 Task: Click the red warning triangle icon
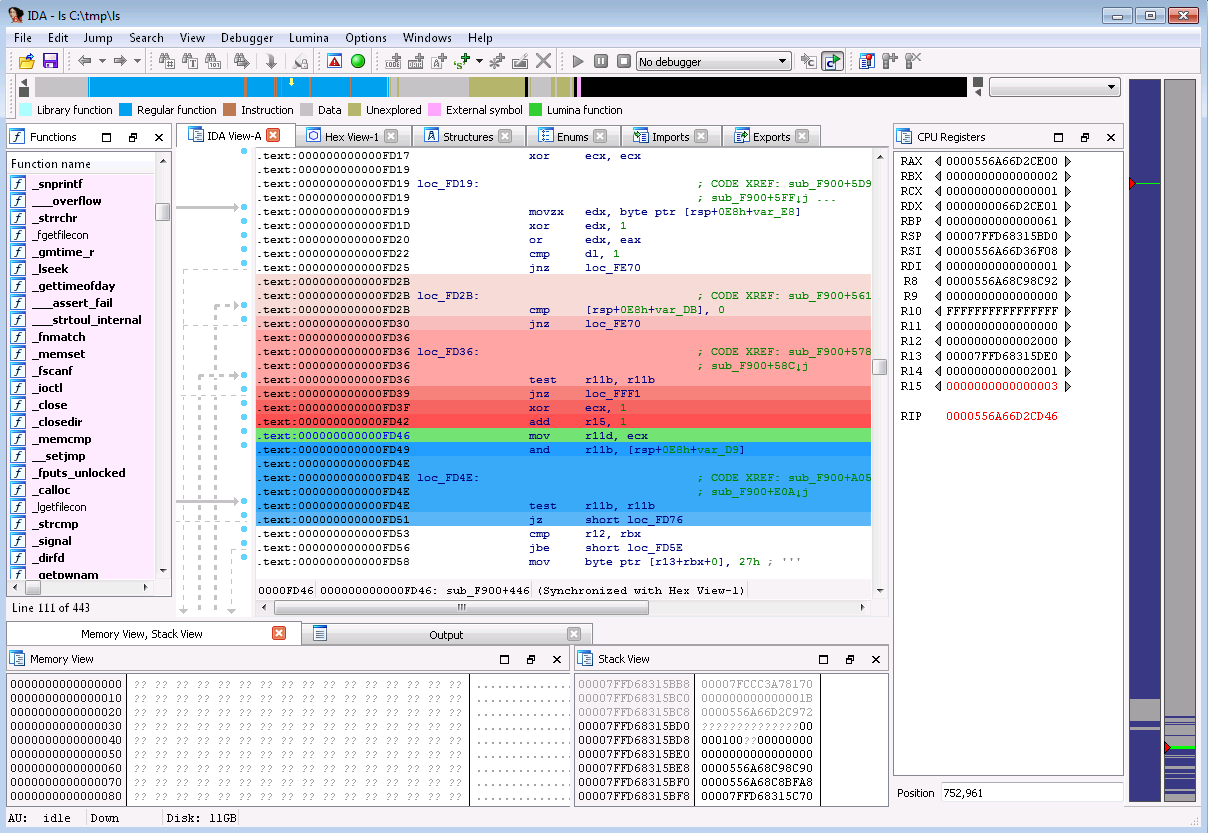tap(334, 61)
